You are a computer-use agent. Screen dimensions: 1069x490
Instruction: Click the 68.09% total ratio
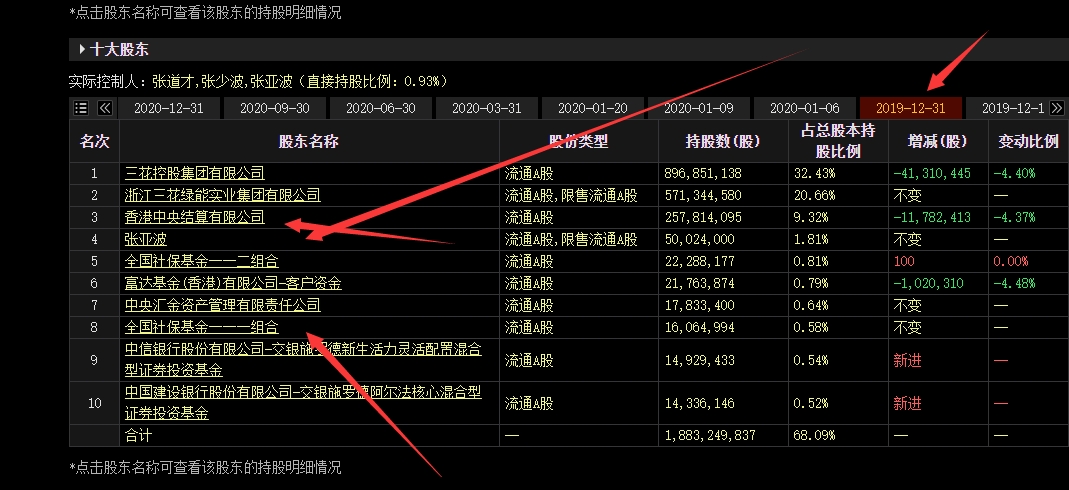pos(814,435)
